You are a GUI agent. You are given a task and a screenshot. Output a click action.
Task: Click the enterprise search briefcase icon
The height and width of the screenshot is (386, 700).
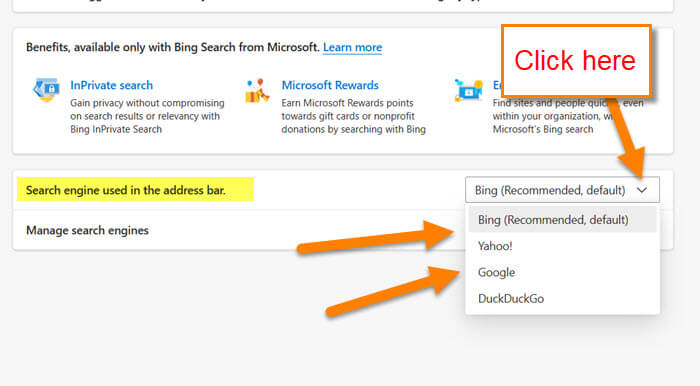click(x=468, y=90)
